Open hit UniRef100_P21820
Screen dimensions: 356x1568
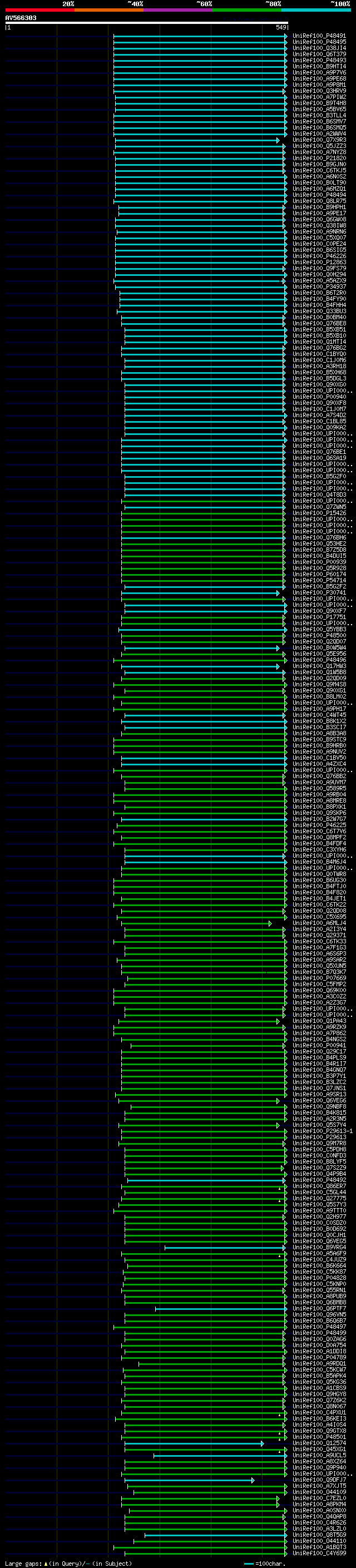point(319,159)
